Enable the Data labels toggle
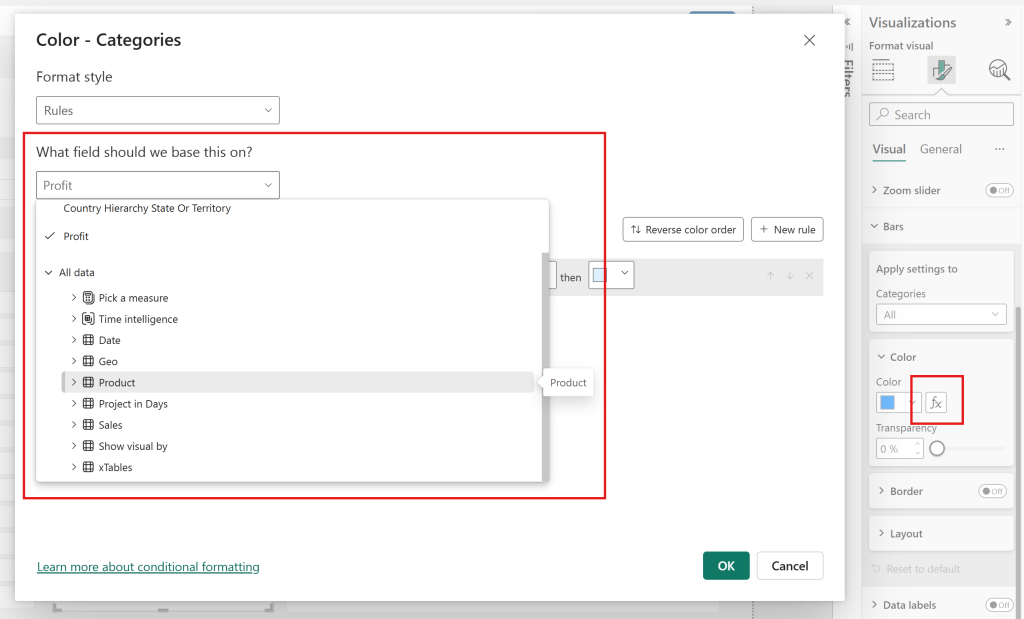1024x619 pixels. click(998, 605)
